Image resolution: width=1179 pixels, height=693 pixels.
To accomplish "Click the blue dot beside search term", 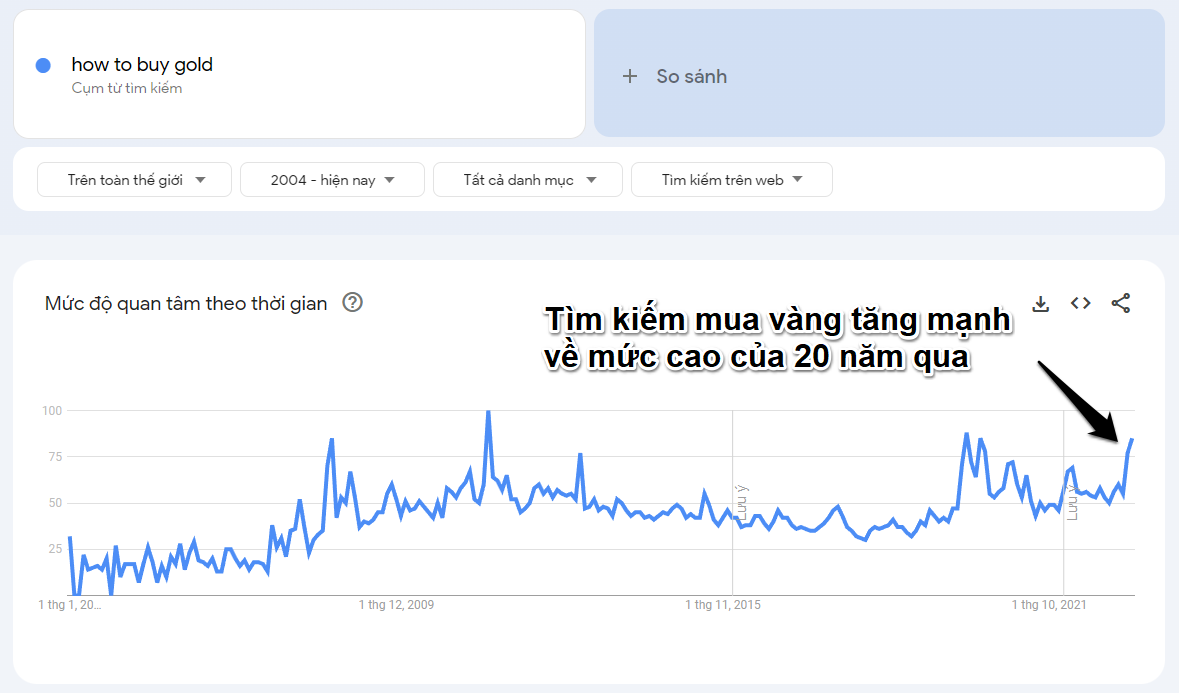I will [43, 66].
